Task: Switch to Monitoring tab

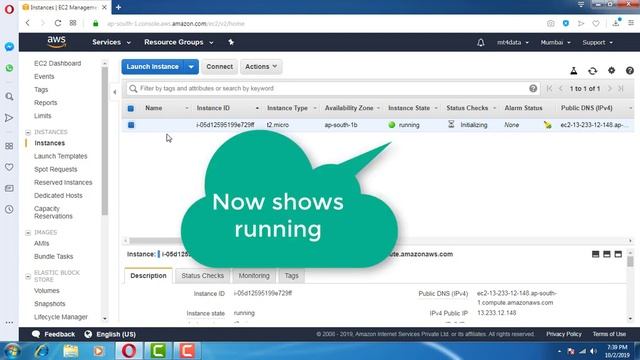Action: click(254, 276)
